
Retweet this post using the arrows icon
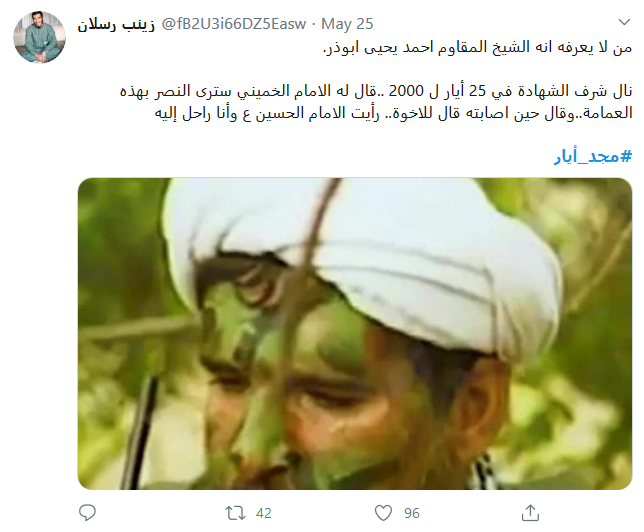[x=235, y=513]
